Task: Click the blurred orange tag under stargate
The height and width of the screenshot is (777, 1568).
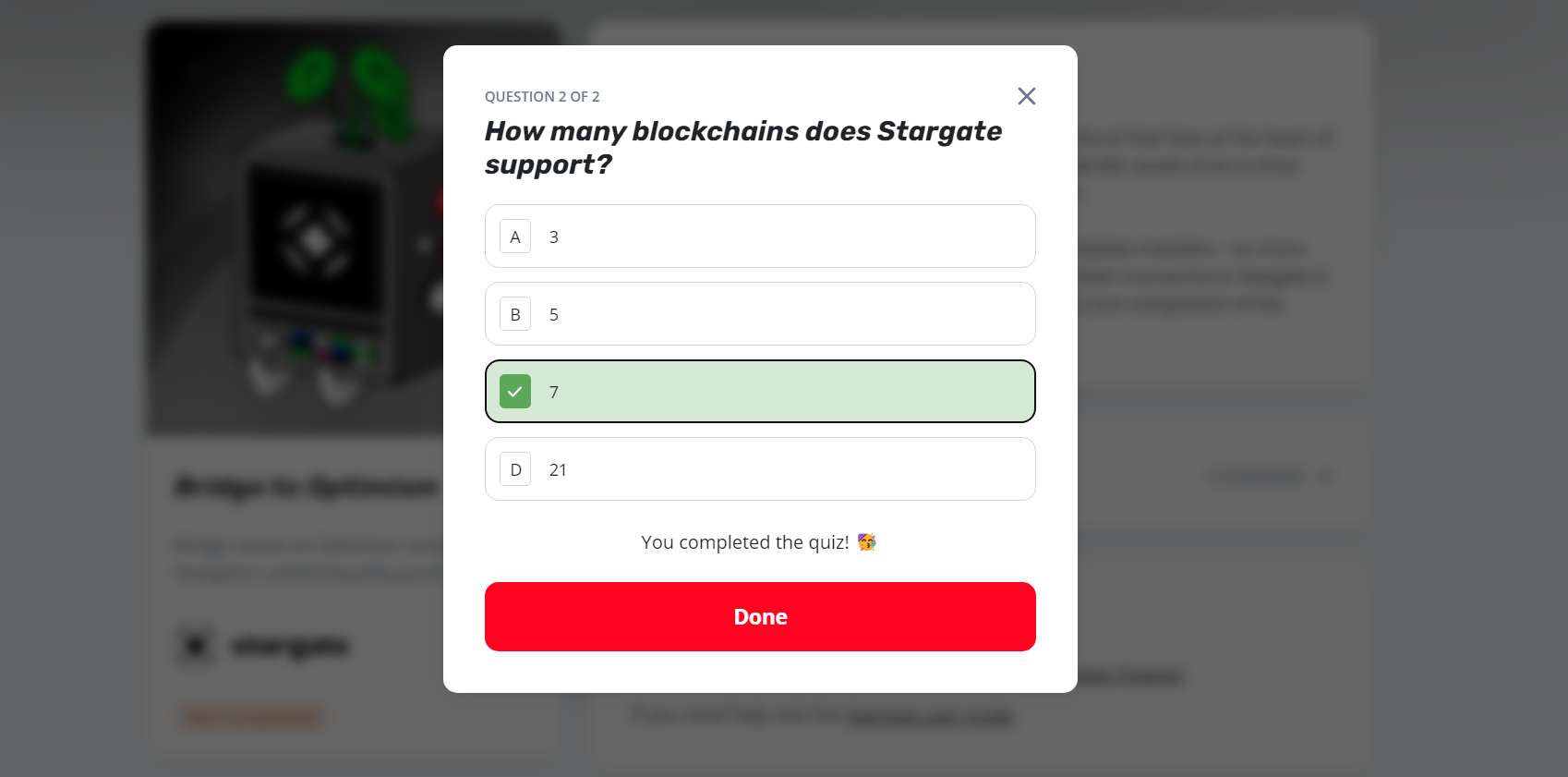Action: click(x=252, y=718)
